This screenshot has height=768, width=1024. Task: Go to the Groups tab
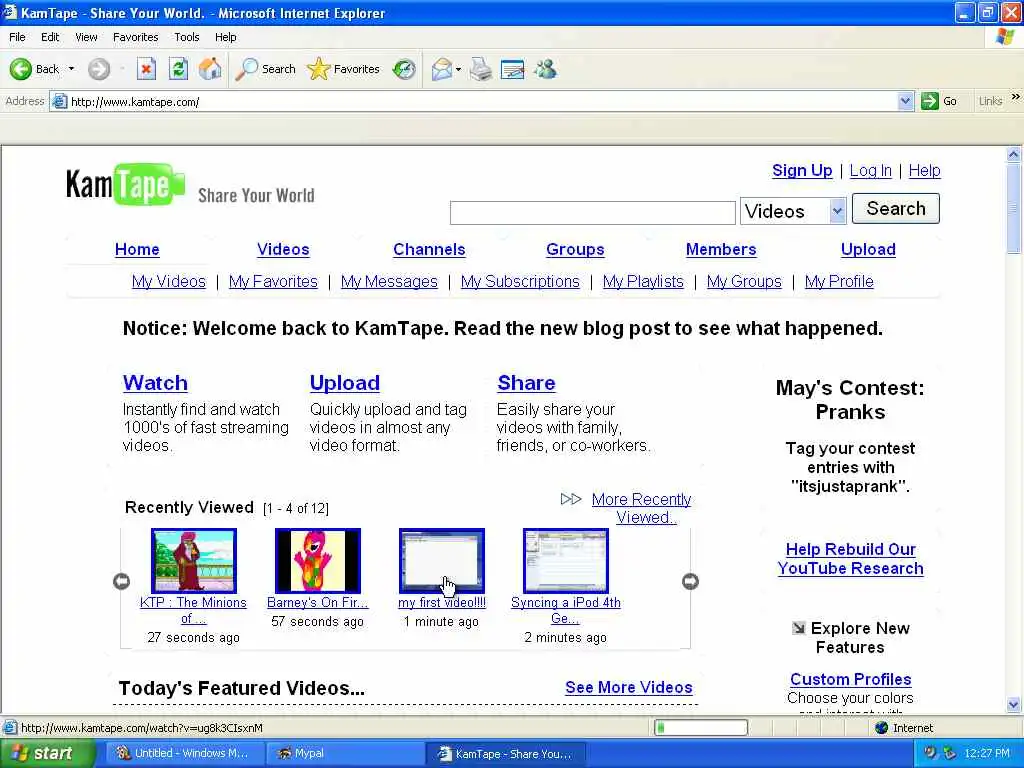(x=575, y=249)
